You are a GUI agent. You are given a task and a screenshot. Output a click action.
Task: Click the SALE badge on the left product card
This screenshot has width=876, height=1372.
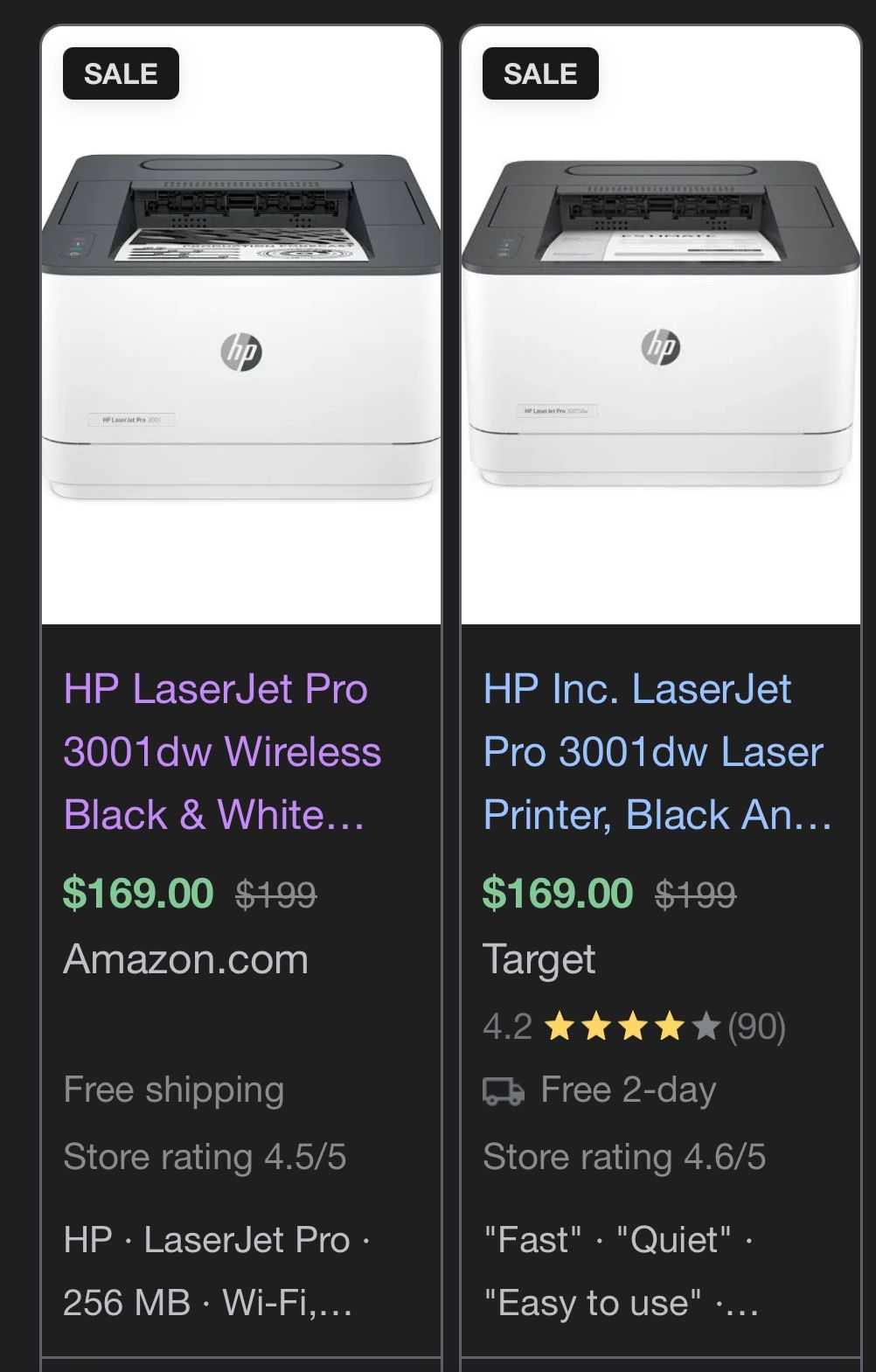(120, 73)
